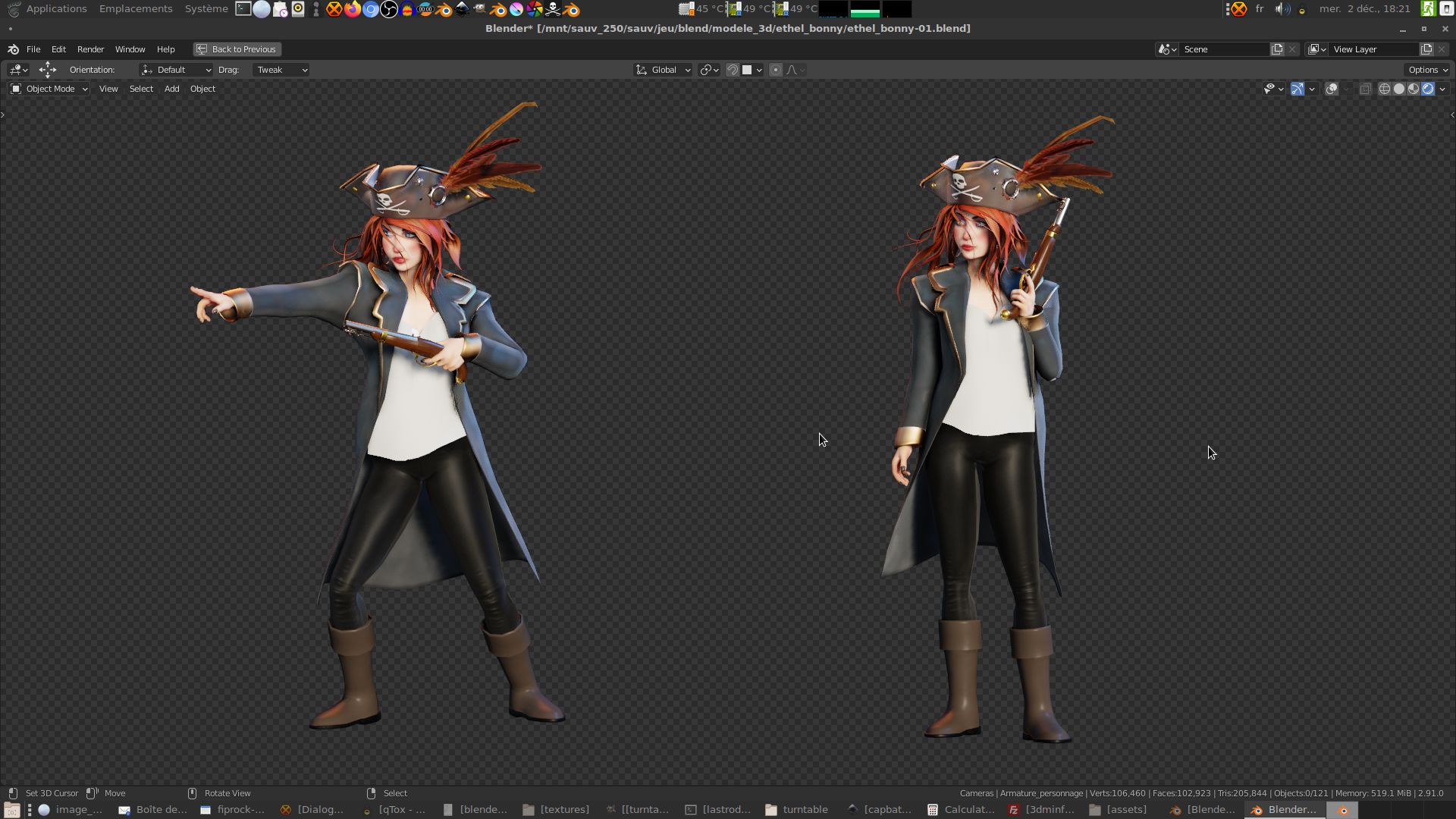Screen dimensions: 1456x819
Task: Open the snap element options dropdown
Action: tap(752, 70)
